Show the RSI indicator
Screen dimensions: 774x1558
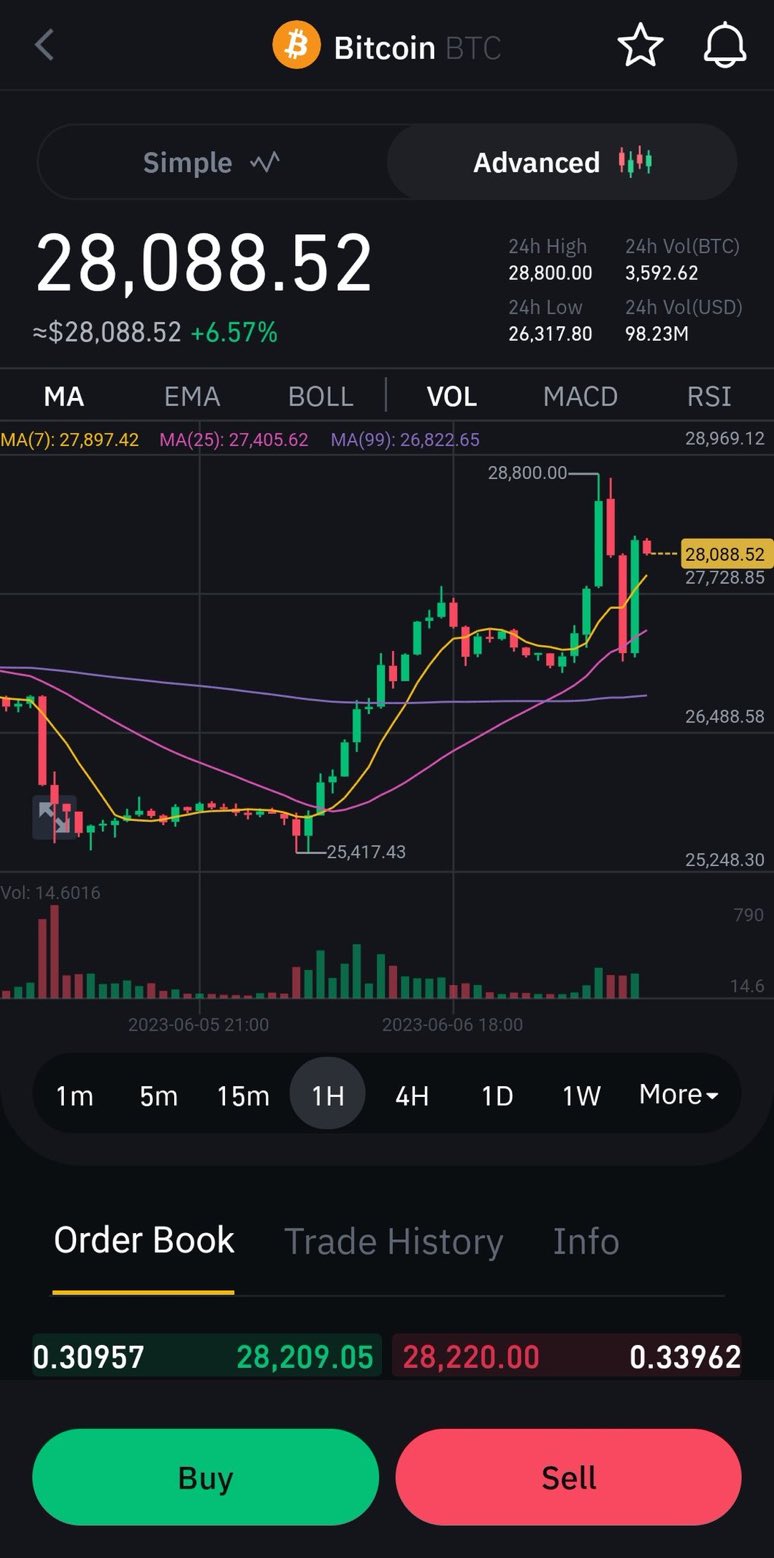click(x=709, y=397)
